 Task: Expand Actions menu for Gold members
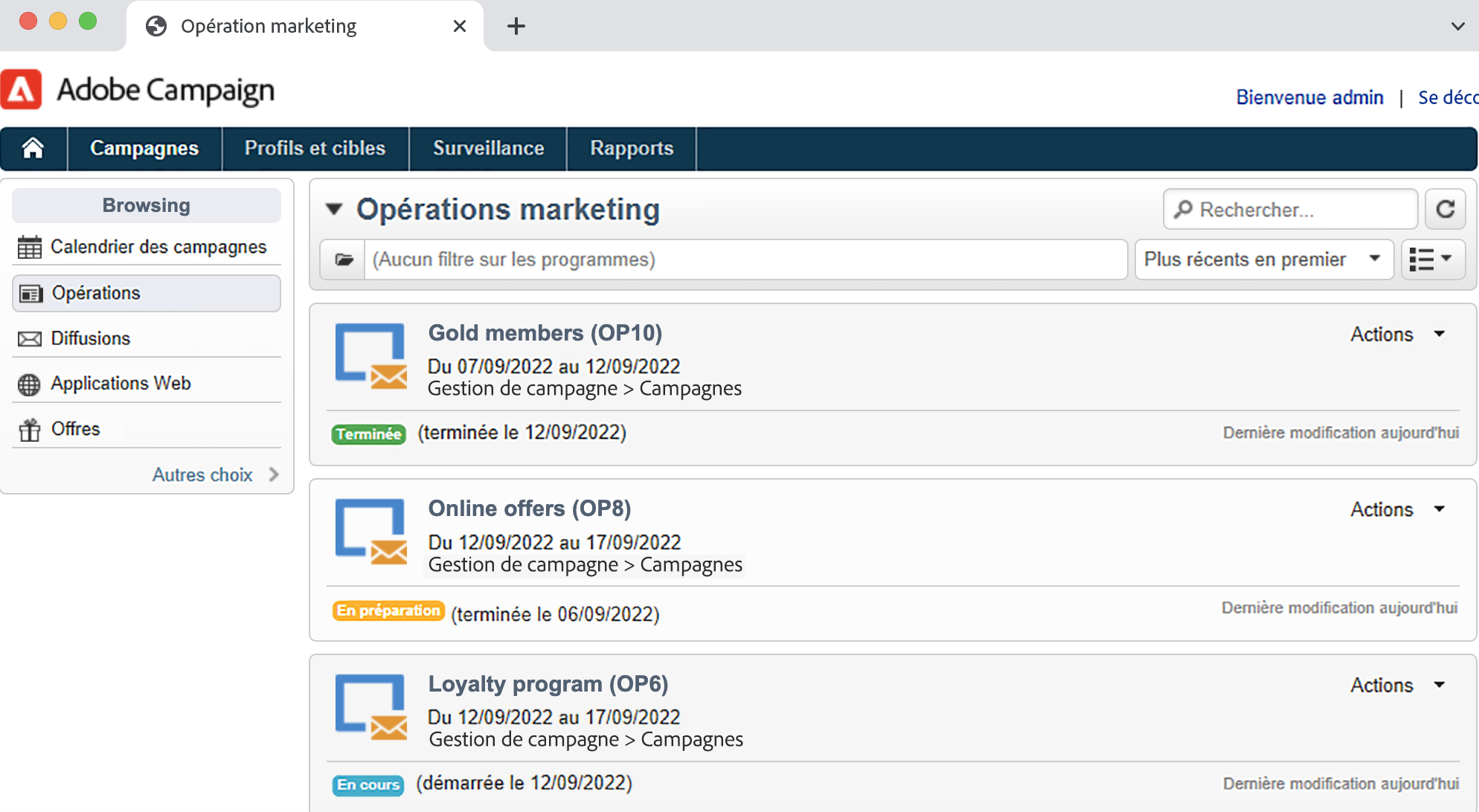(x=1396, y=335)
